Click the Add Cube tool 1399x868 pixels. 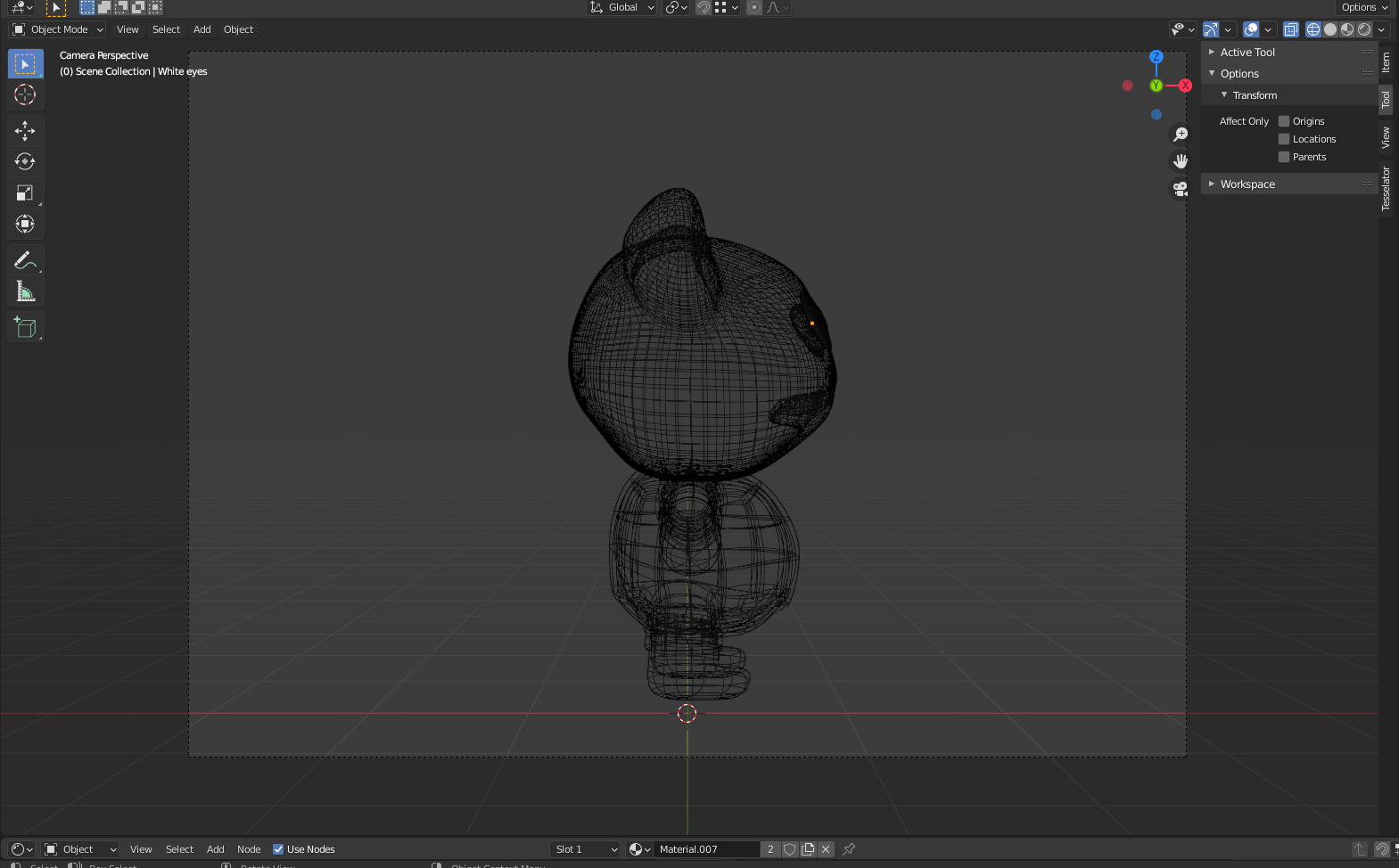click(x=25, y=327)
